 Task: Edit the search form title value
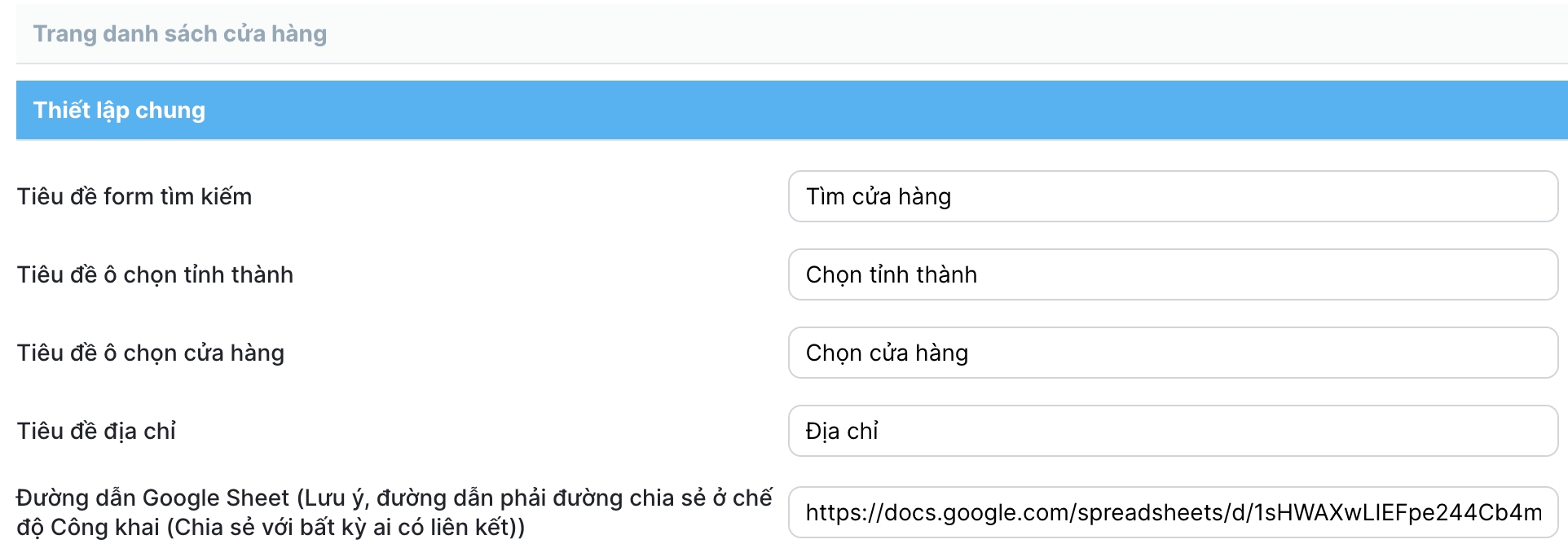[879, 196]
